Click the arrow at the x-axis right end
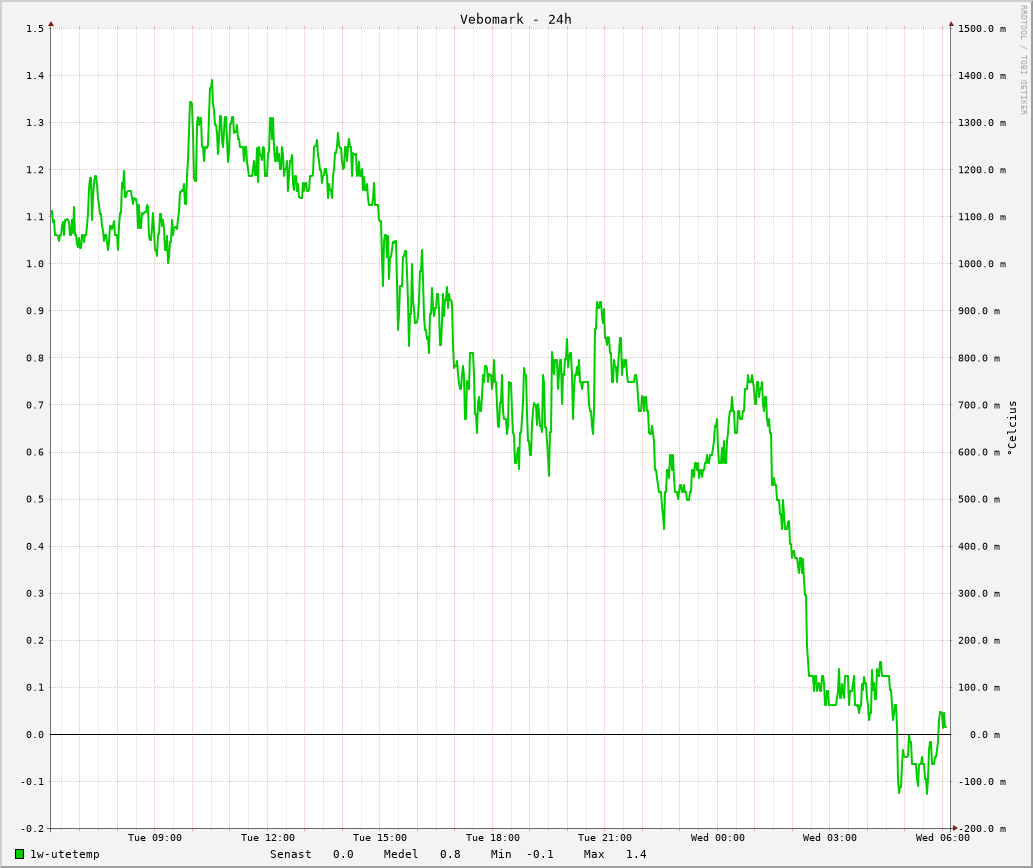Image resolution: width=1033 pixels, height=868 pixels. 955,828
